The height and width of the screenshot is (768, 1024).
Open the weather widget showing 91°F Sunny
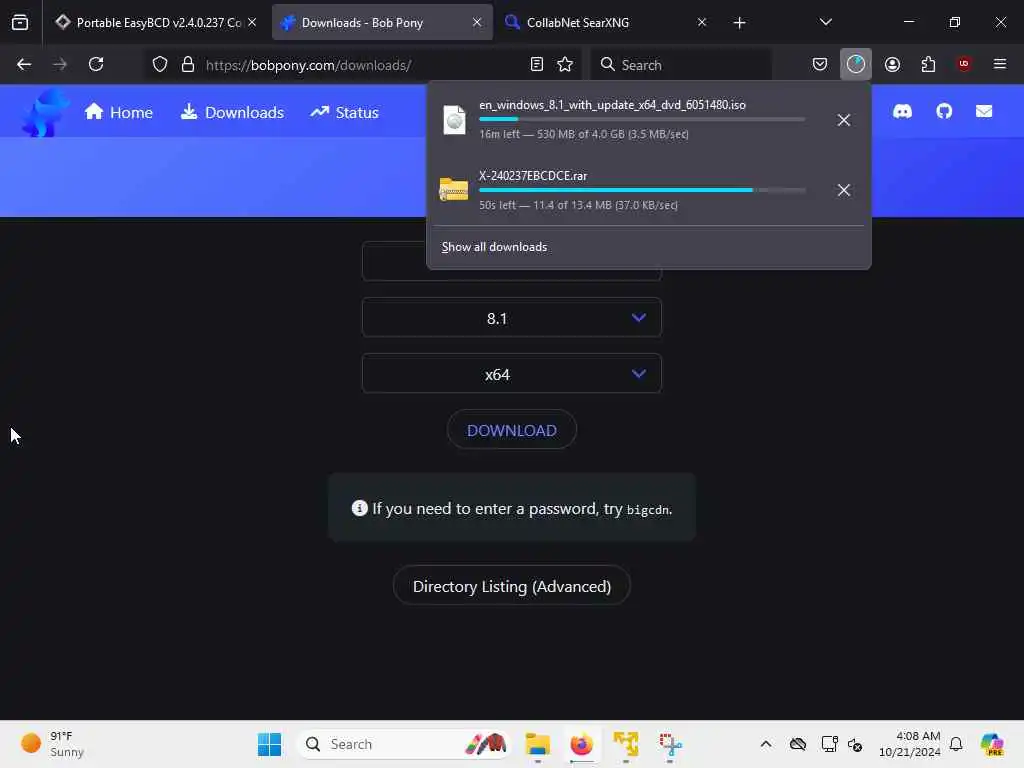[x=52, y=744]
